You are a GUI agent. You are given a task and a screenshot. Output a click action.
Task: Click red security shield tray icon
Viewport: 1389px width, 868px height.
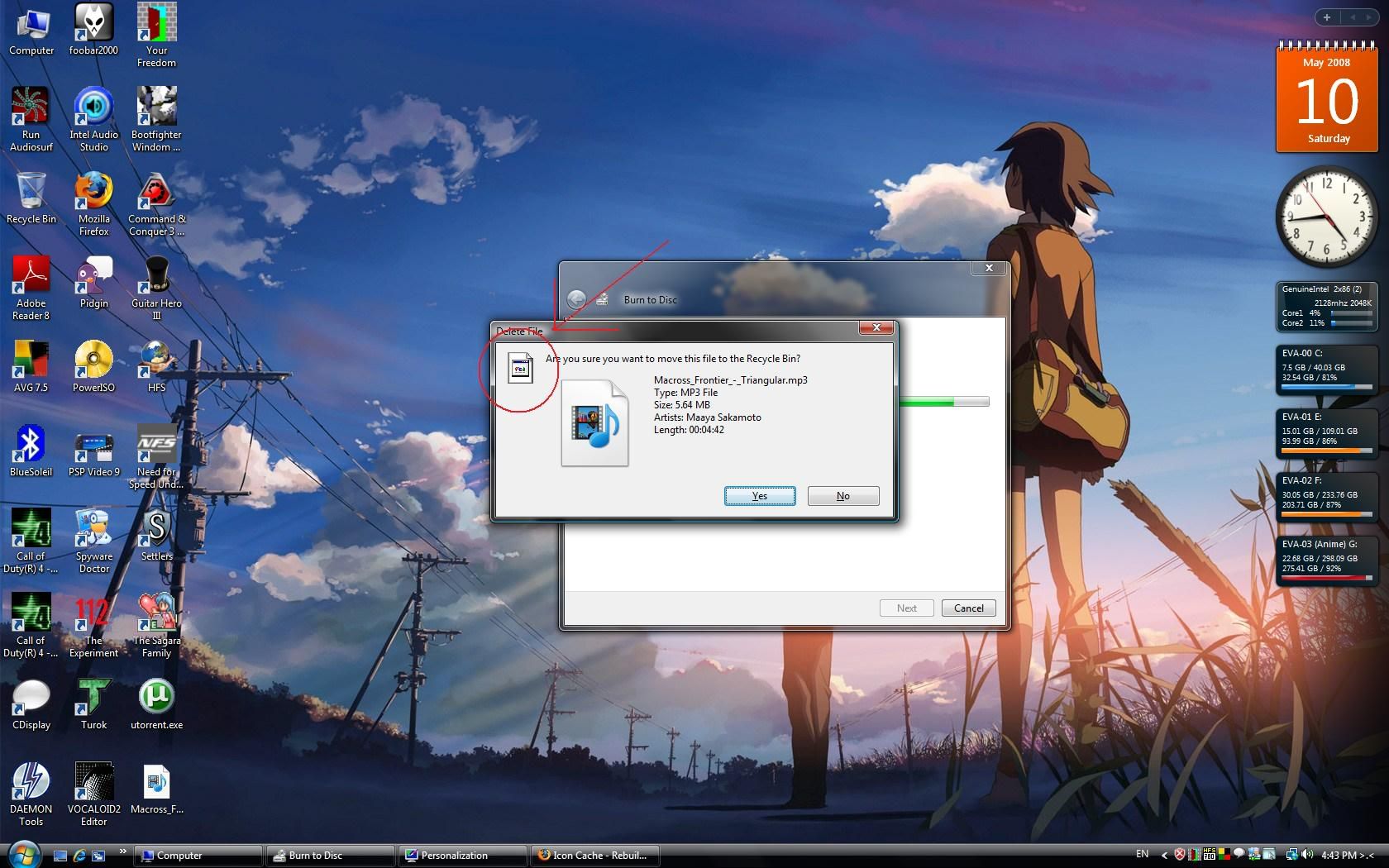click(x=1180, y=854)
